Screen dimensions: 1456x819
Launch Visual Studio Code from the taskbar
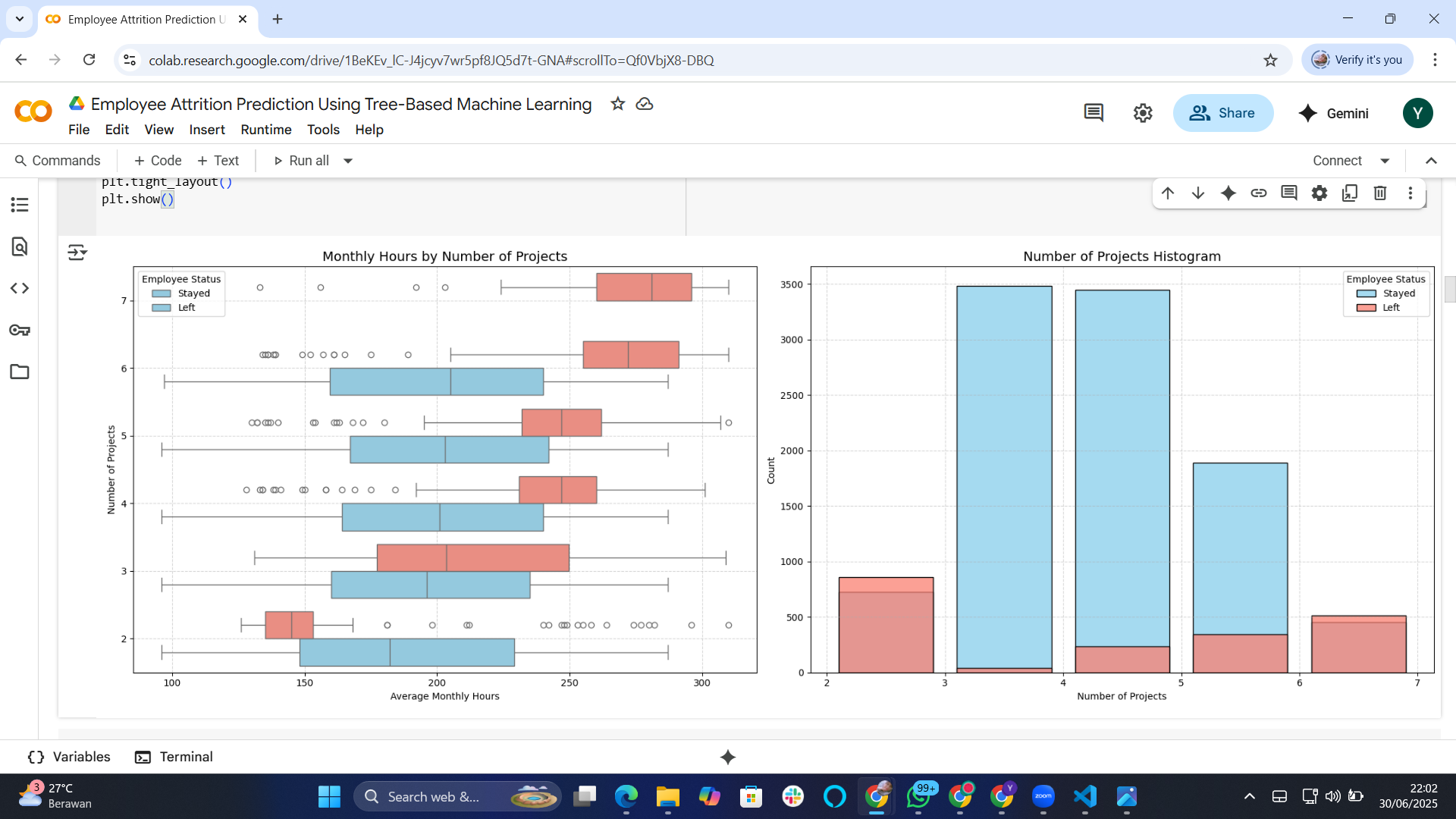click(x=1084, y=796)
